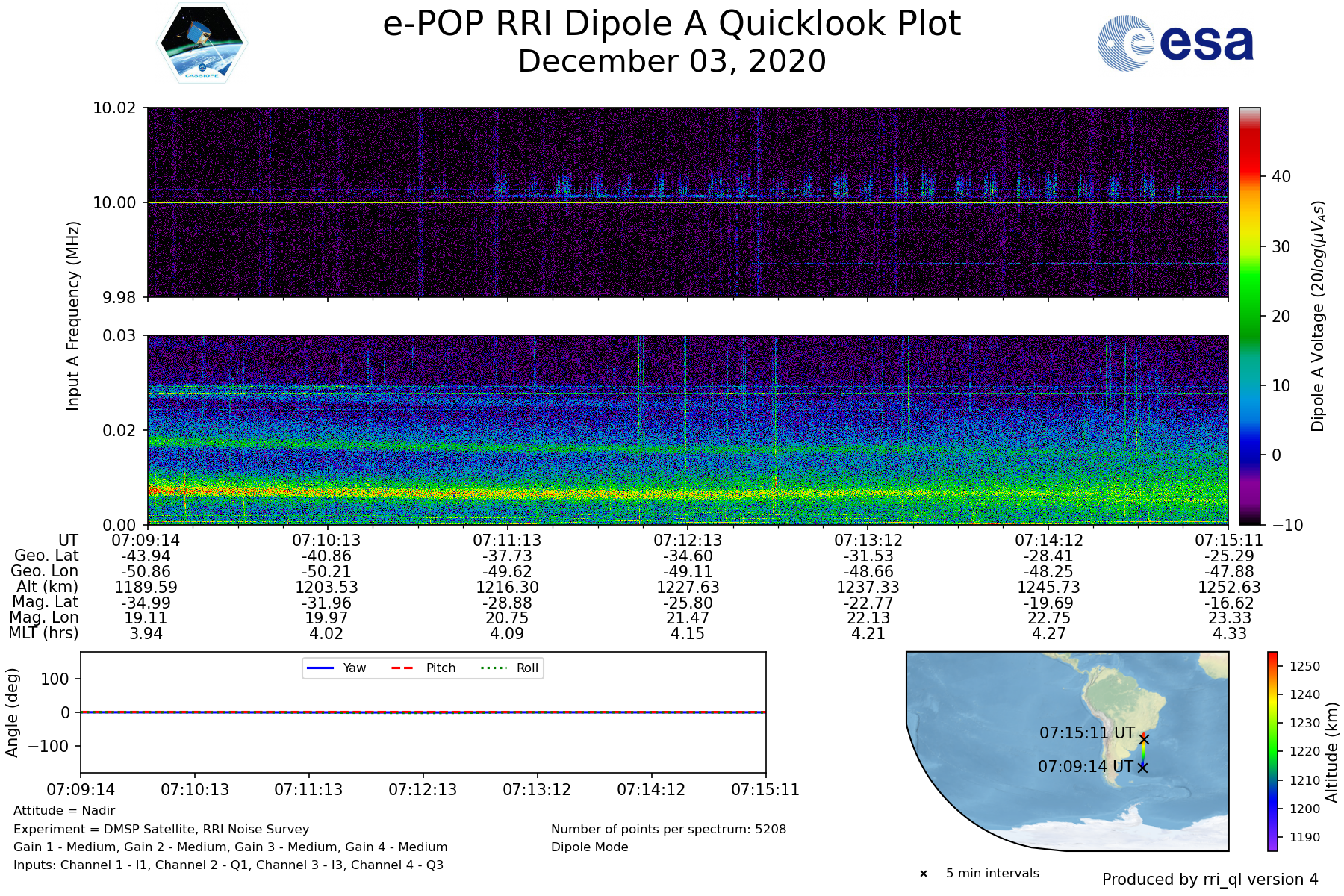The image size is (1344, 896).
Task: Click the ESA logo
Action: [x=1175, y=43]
